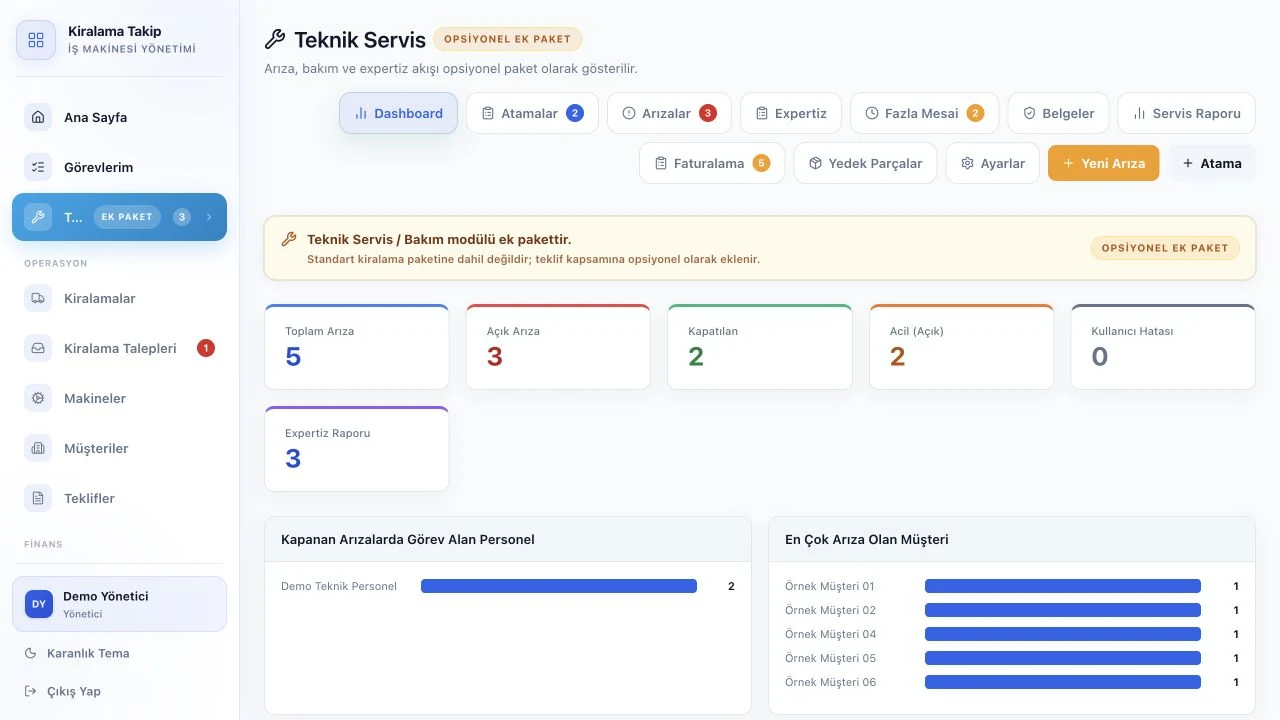
Task: Switch to the Expertiz tab
Action: 791,113
